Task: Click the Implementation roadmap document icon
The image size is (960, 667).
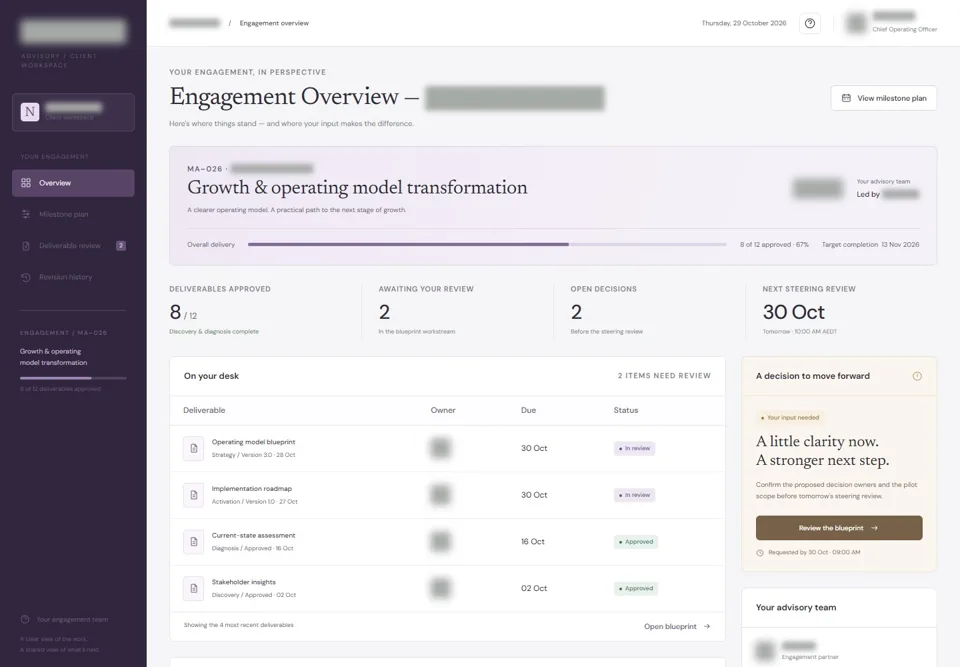Action: point(193,495)
